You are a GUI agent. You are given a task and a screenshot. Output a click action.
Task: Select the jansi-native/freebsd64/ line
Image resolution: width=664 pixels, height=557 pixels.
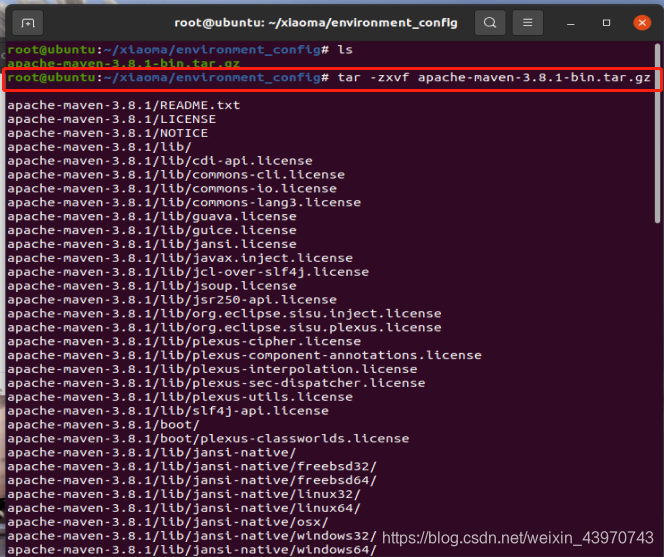[x=192, y=480]
